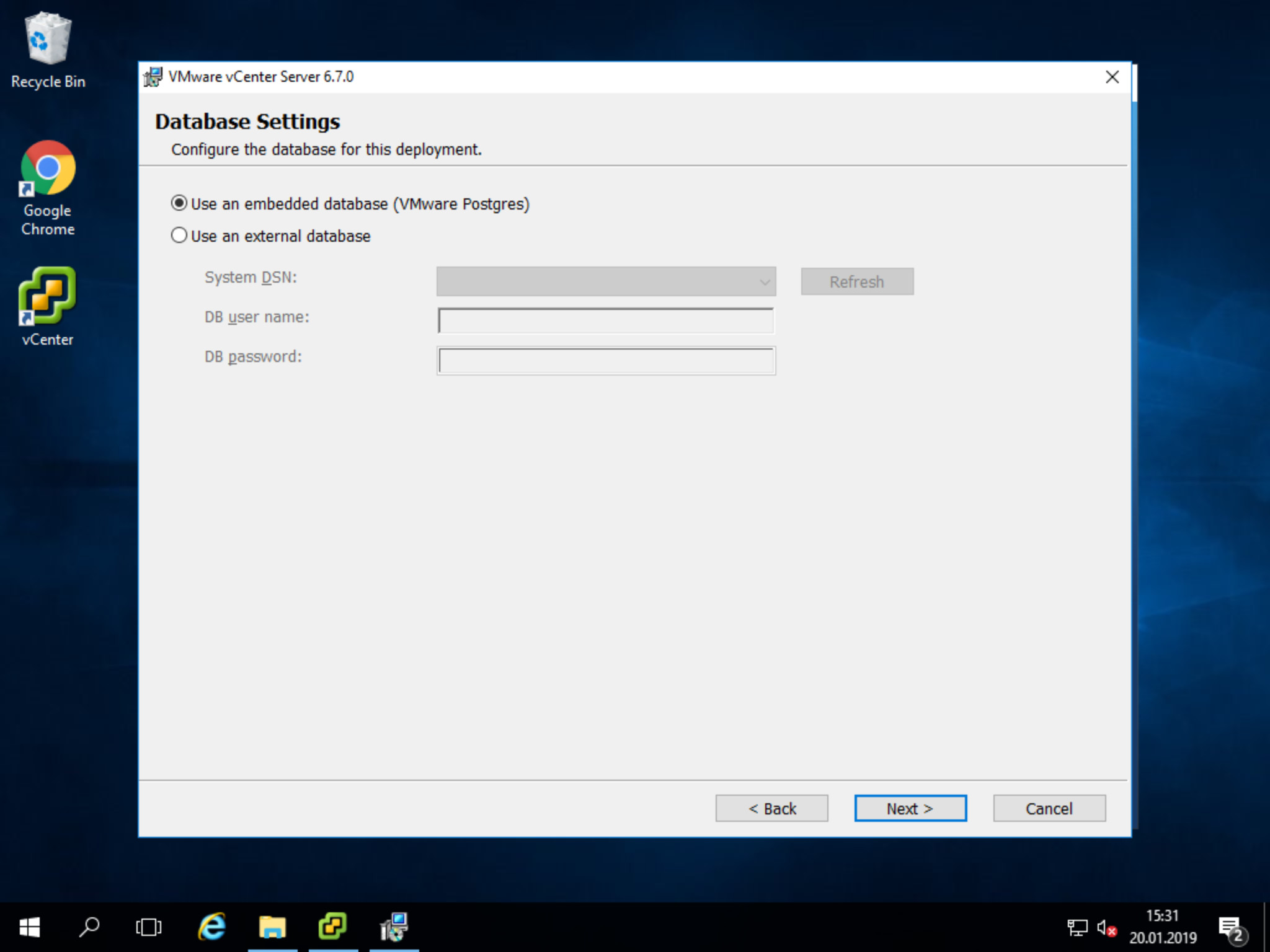Click the Back button
This screenshot has width=1270, height=952.
pyautogui.click(x=771, y=808)
